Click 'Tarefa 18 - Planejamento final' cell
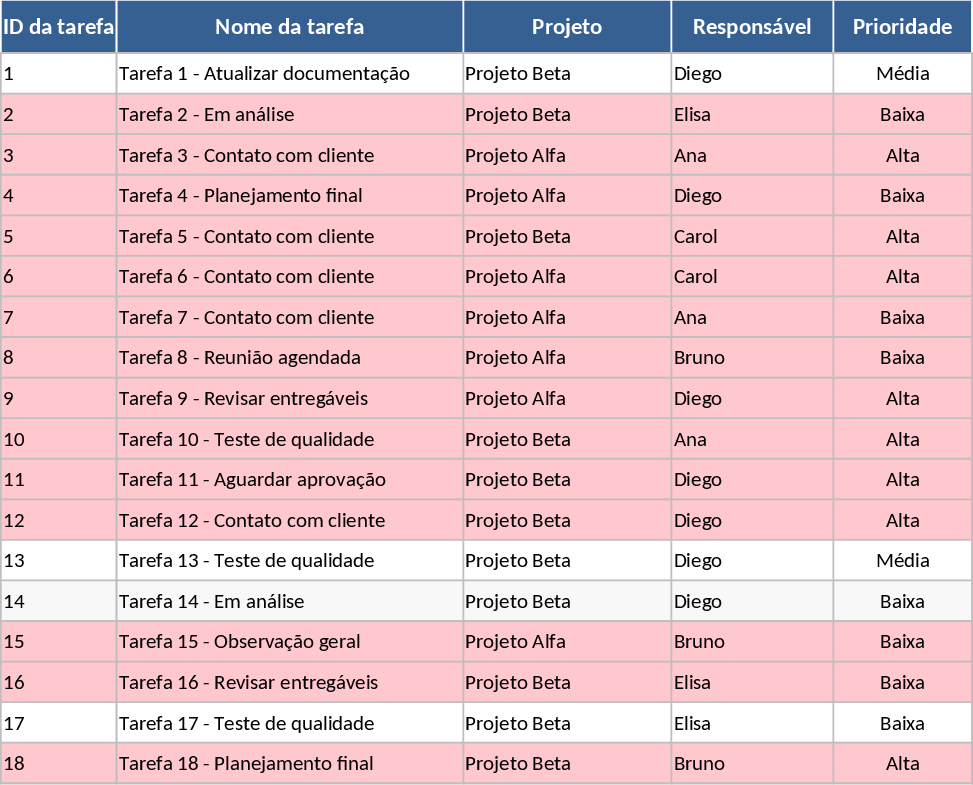 pos(289,764)
